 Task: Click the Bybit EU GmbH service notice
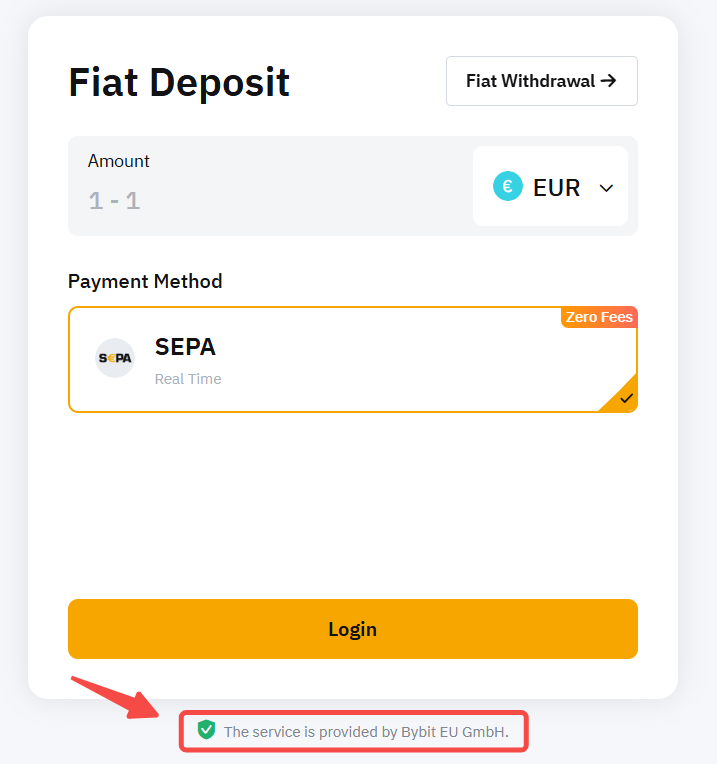(366, 732)
